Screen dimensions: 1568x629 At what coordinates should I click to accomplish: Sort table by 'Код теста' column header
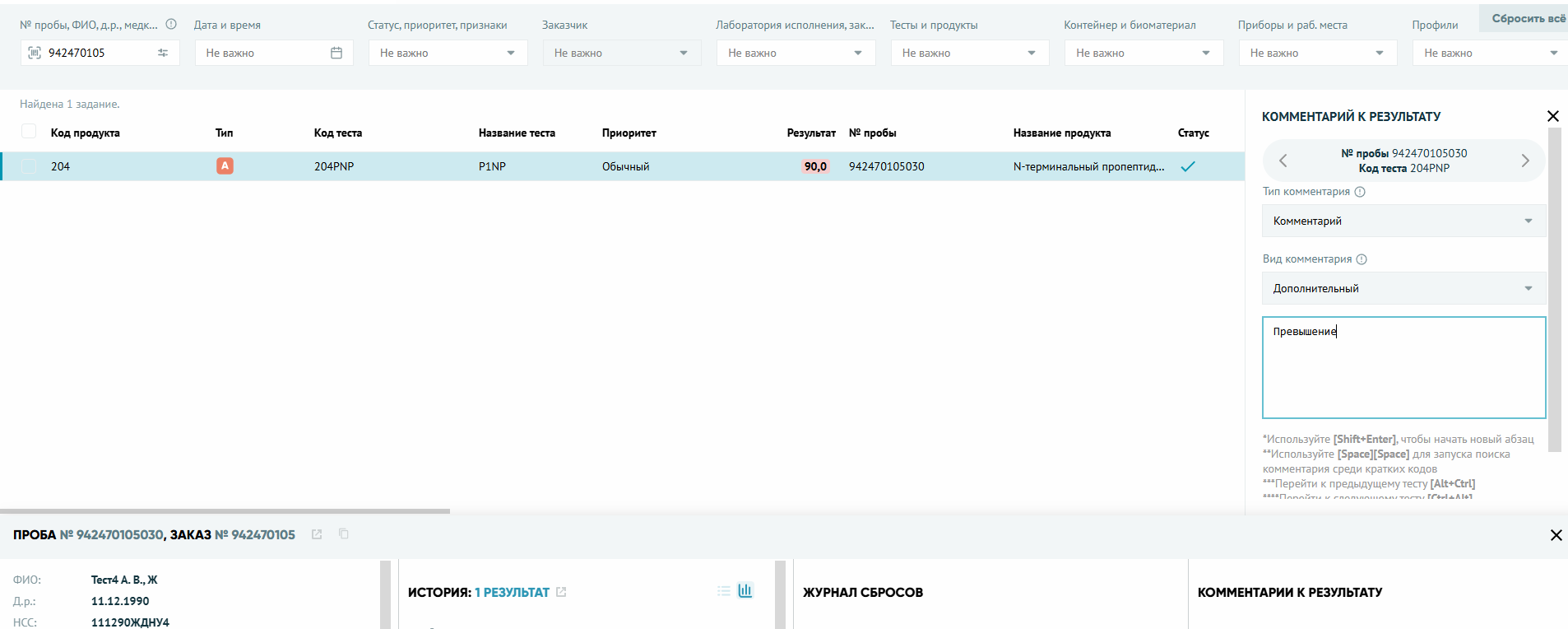coord(337,133)
